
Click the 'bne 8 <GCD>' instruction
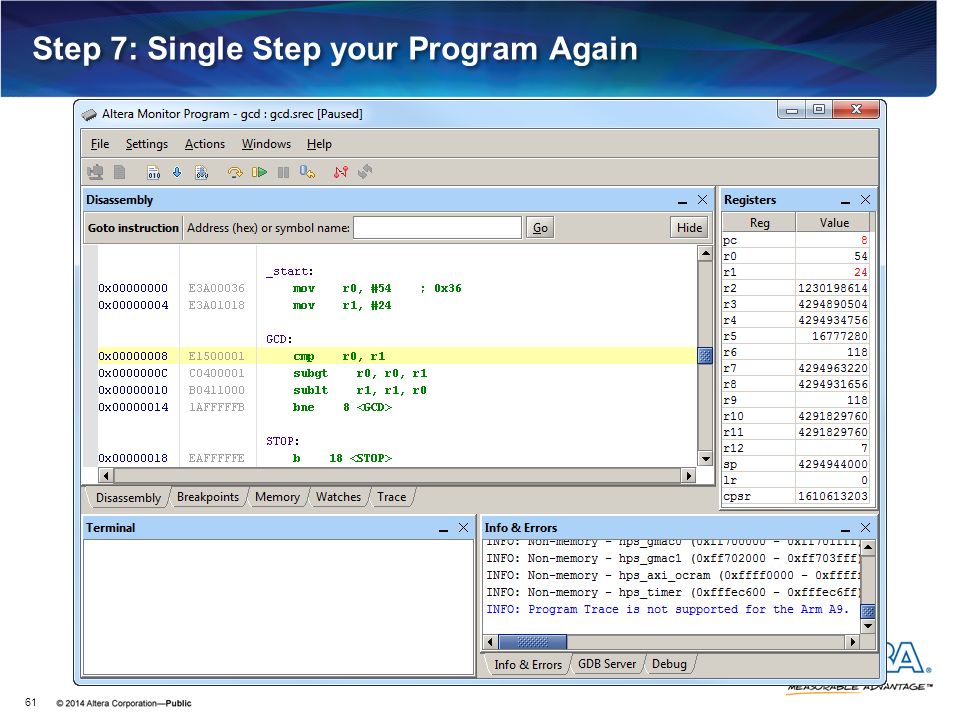click(x=342, y=408)
